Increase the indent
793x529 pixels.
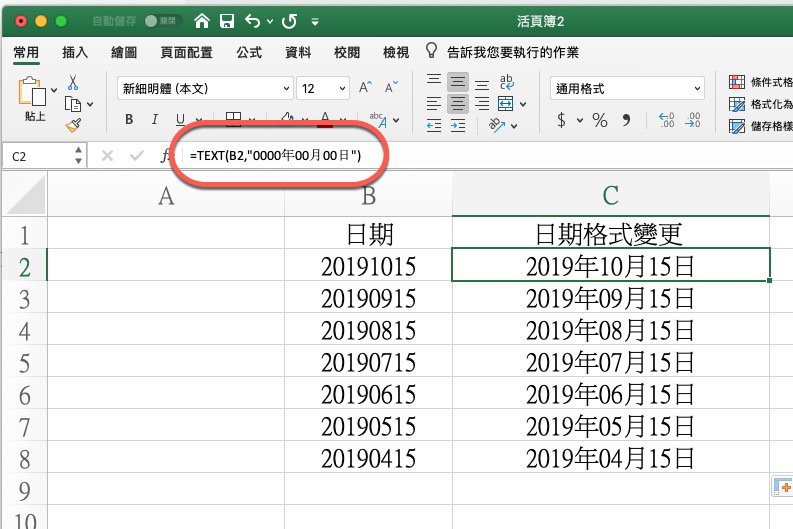click(x=458, y=125)
